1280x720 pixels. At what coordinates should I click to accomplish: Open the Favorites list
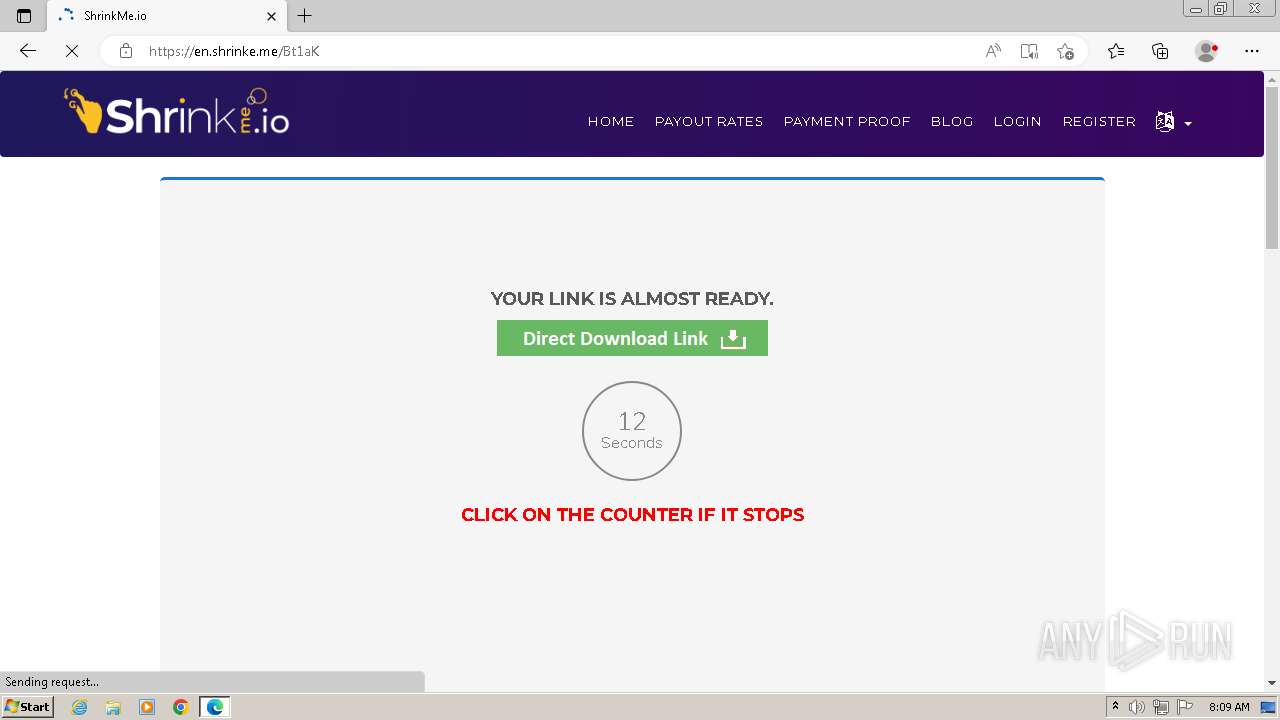click(1116, 51)
